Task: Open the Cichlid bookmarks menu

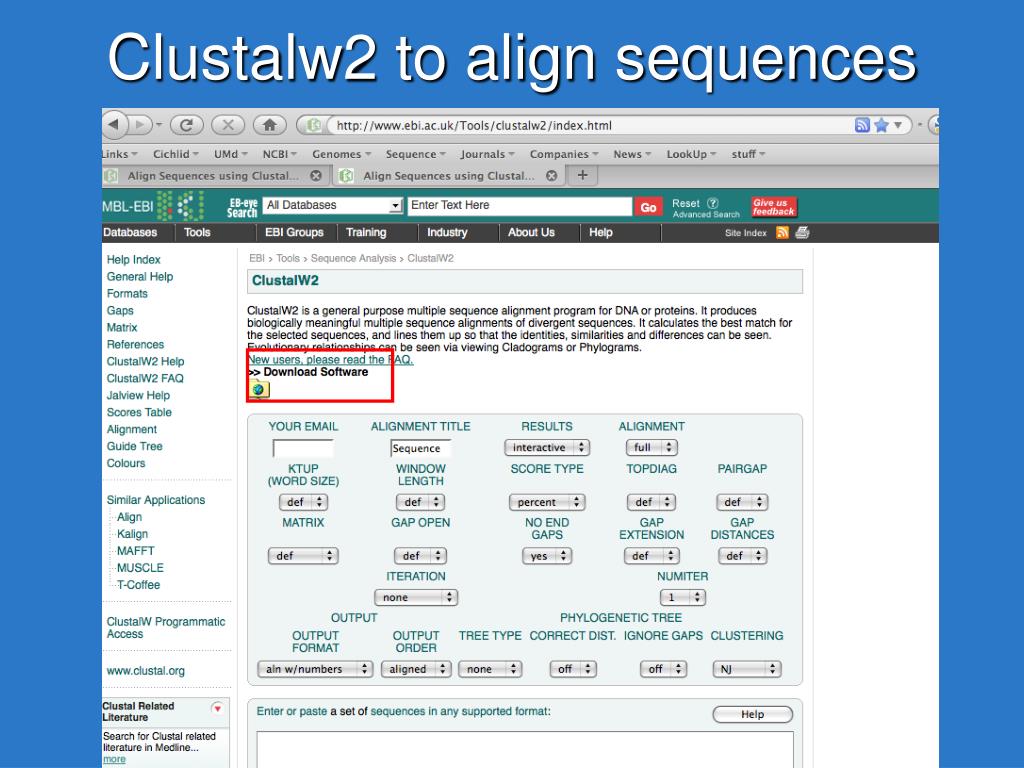Action: tap(176, 154)
